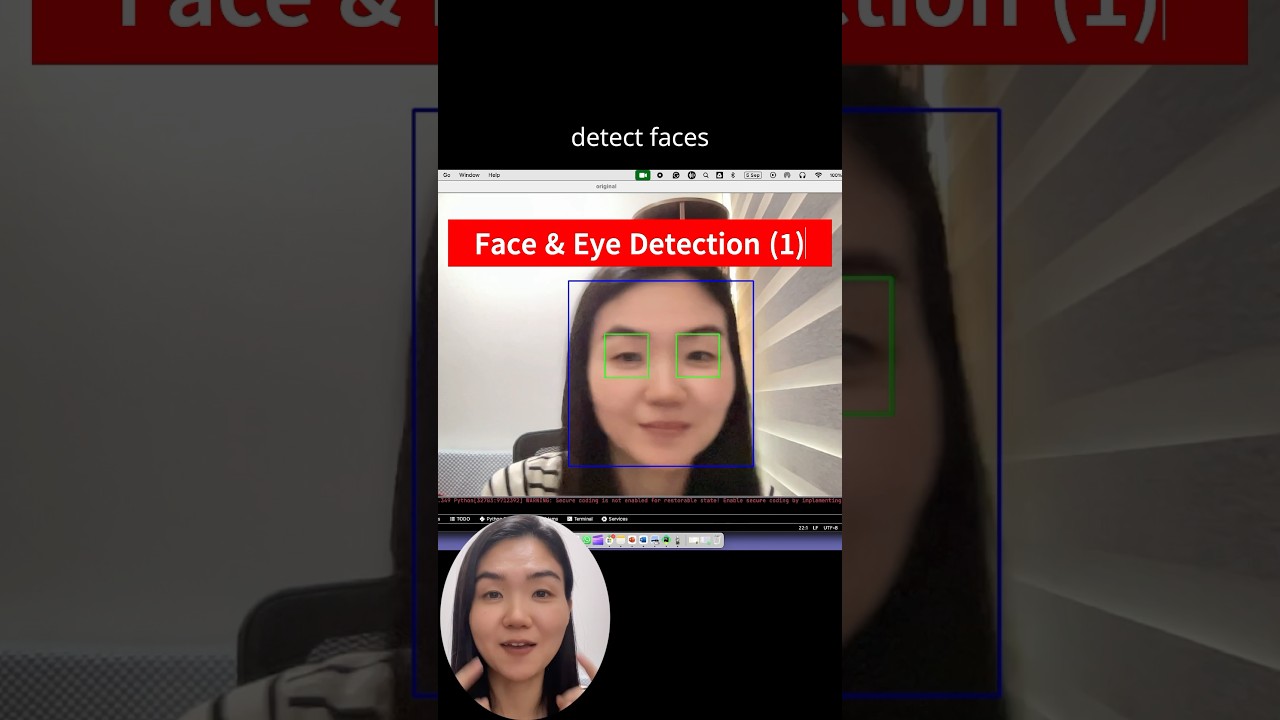The image size is (1280, 720).
Task: Click the Face & Eye Detection (1) banner
Action: [x=640, y=243]
